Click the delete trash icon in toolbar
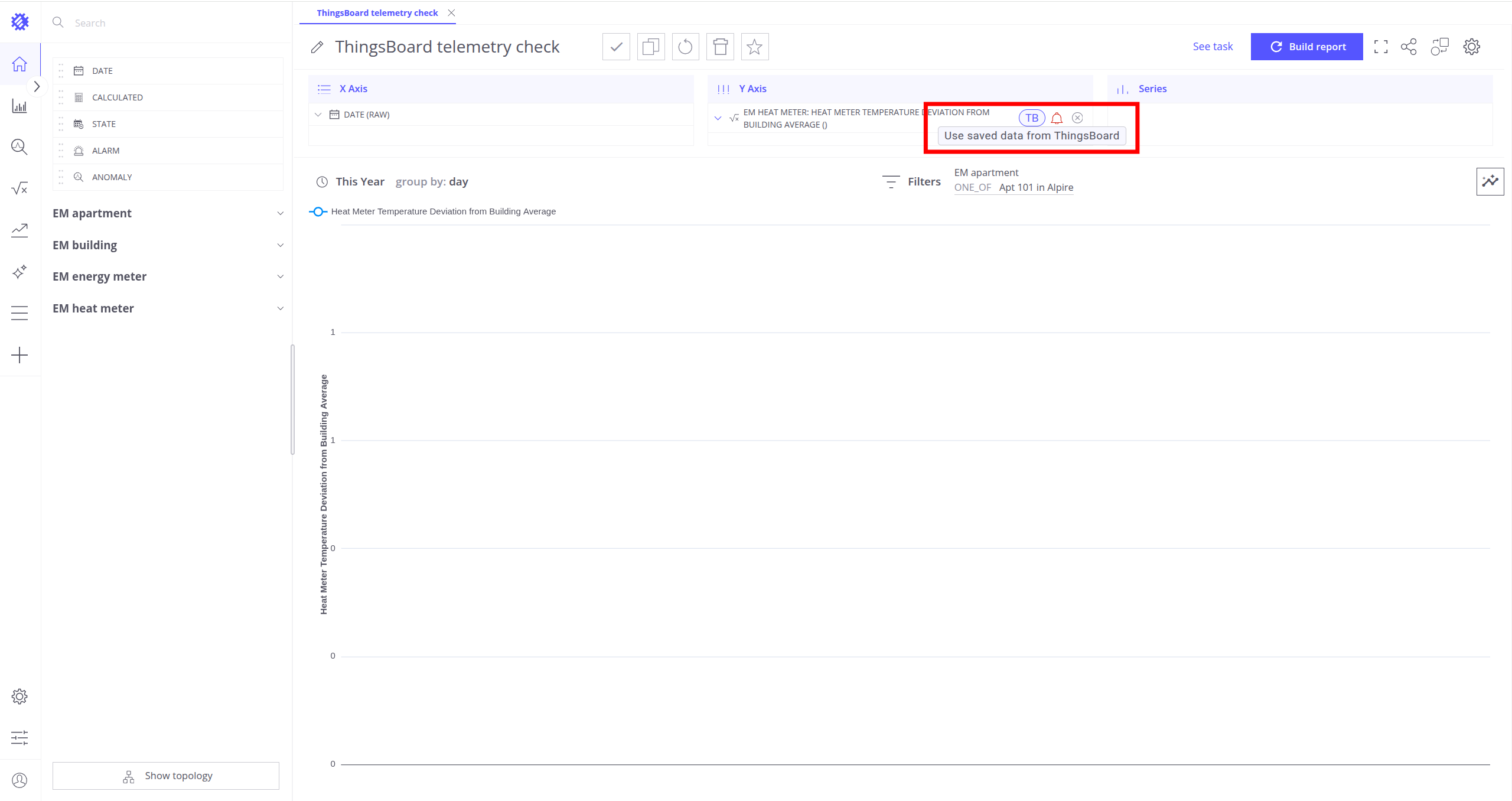This screenshot has height=801, width=1512. coord(720,47)
